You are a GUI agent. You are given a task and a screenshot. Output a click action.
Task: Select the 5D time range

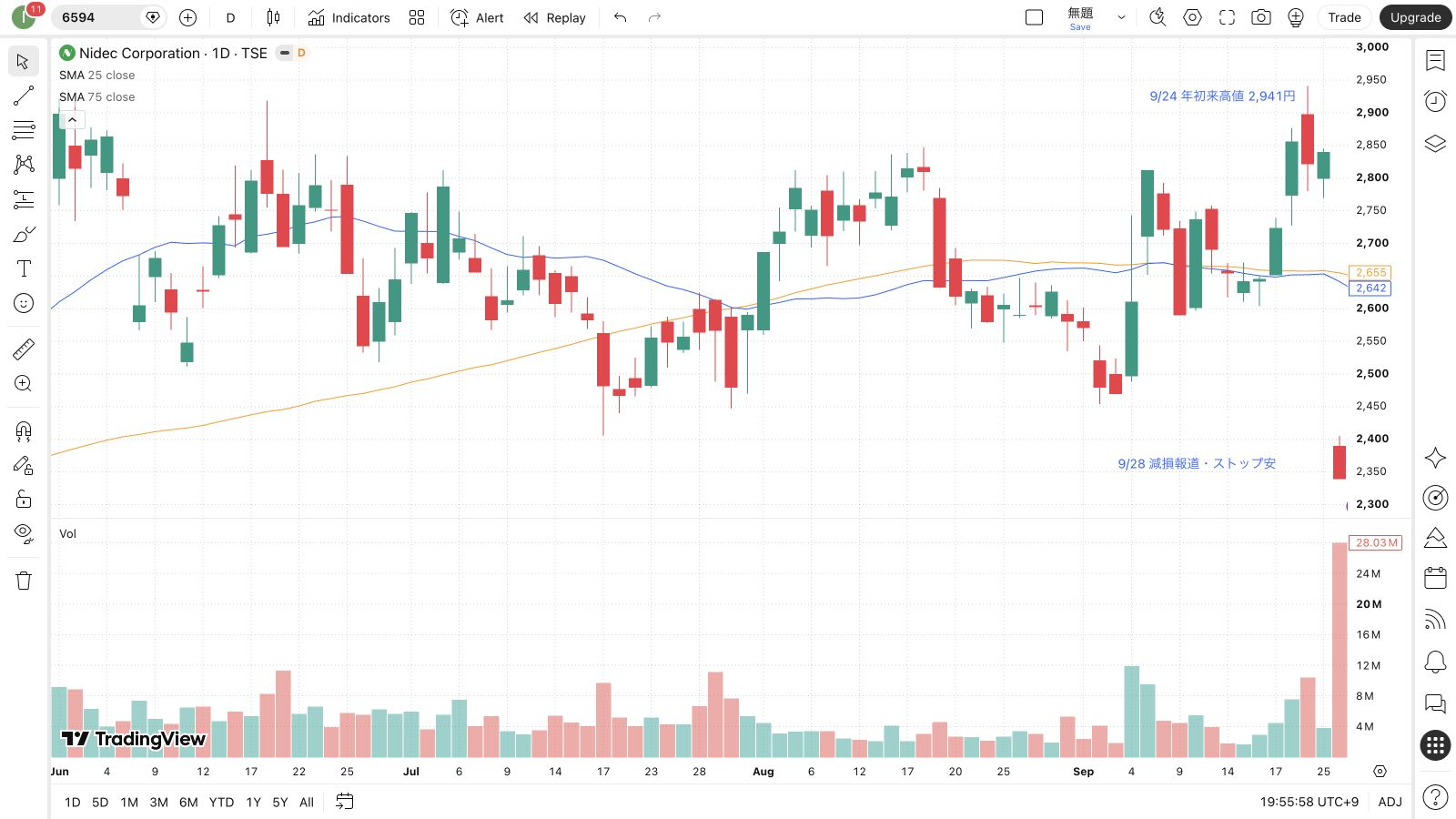tap(100, 802)
